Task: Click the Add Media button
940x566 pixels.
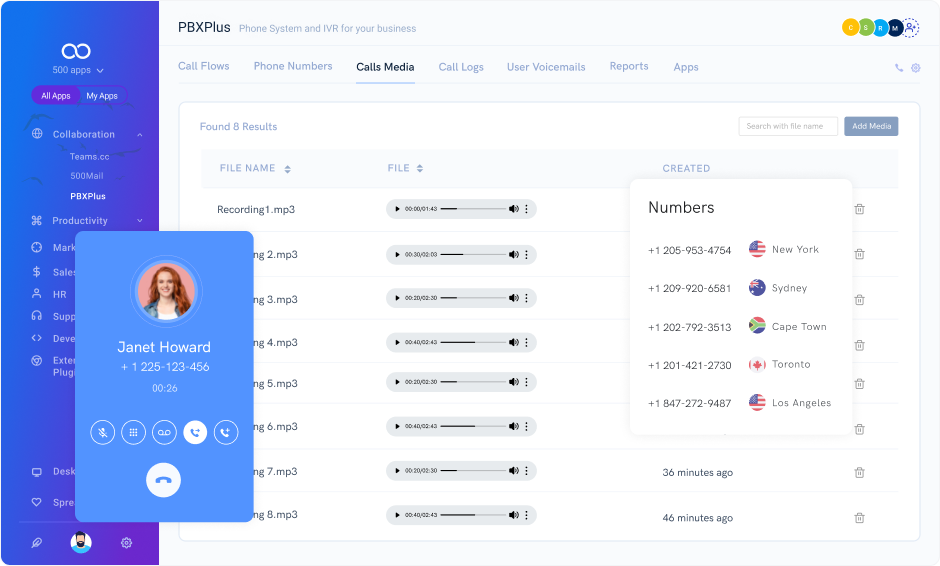Action: click(871, 126)
